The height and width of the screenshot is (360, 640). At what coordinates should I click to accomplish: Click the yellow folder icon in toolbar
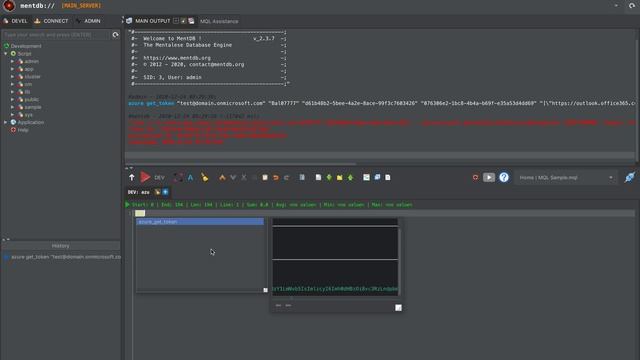pos(340,178)
